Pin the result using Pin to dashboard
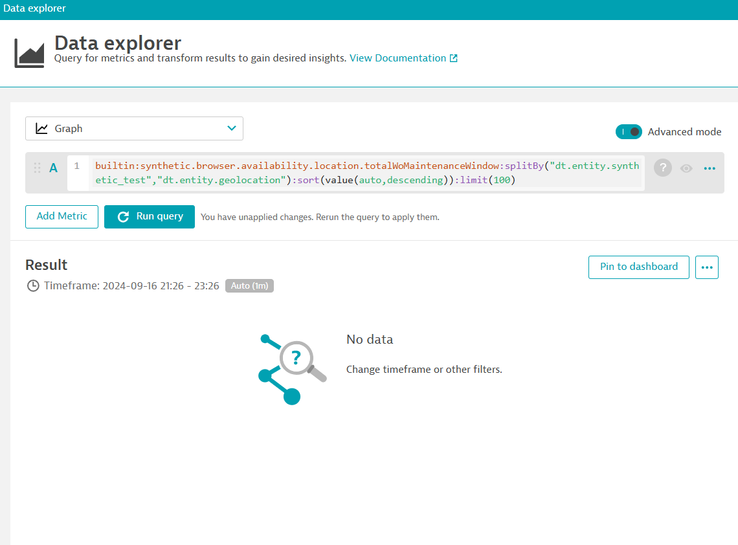 [x=638, y=267]
